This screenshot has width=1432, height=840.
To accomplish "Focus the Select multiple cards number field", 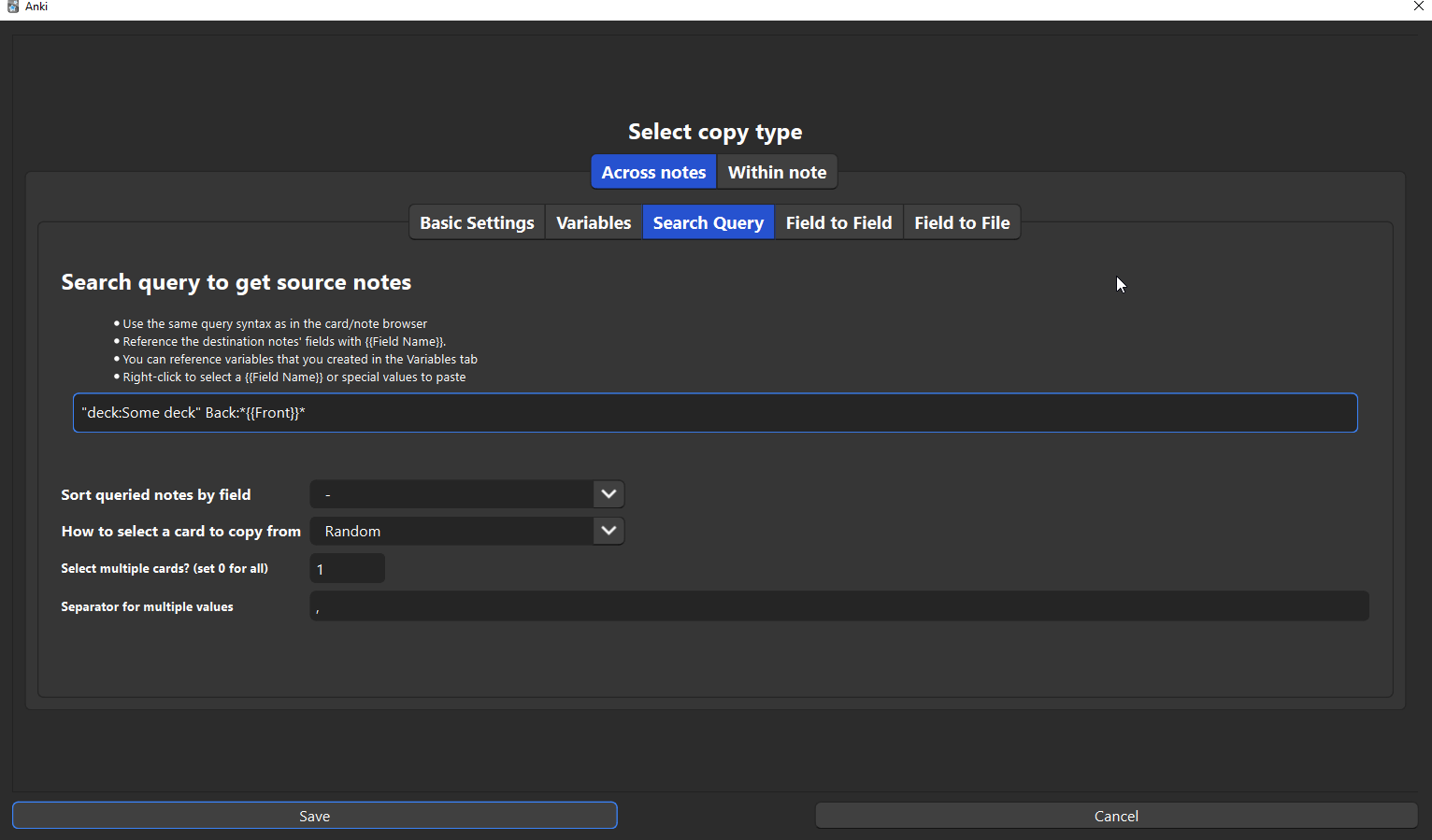I will (347, 568).
